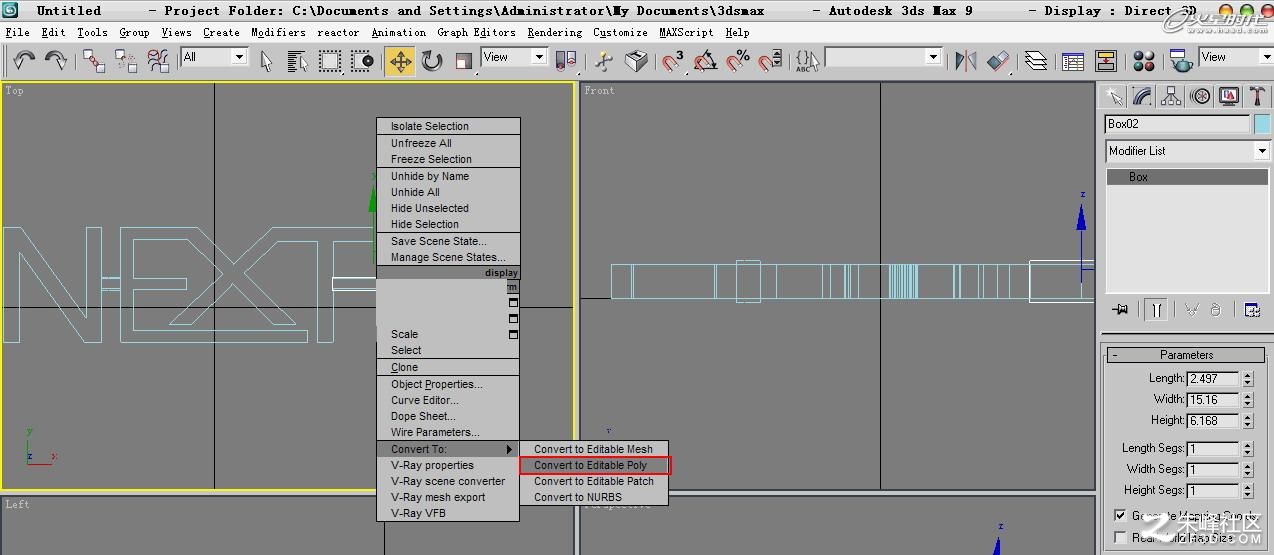Click the Width value field
Image resolution: width=1274 pixels, height=555 pixels.
(1213, 400)
